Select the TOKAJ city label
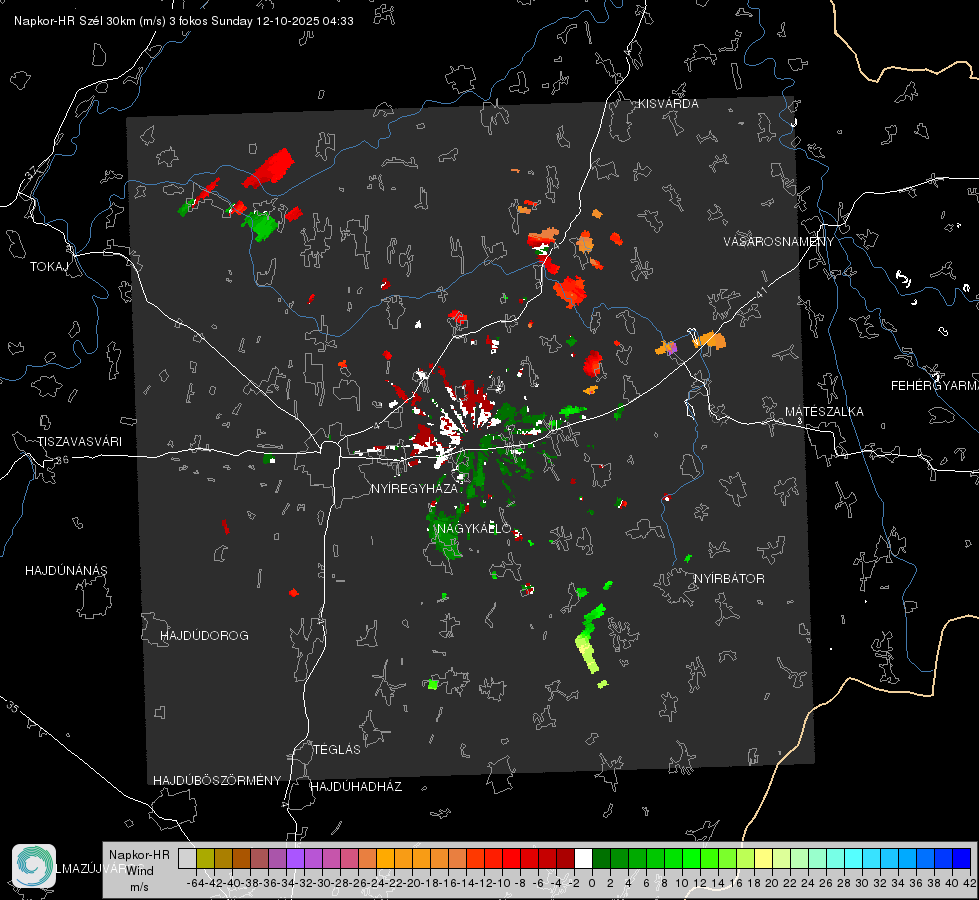979x900 pixels. coord(49,267)
